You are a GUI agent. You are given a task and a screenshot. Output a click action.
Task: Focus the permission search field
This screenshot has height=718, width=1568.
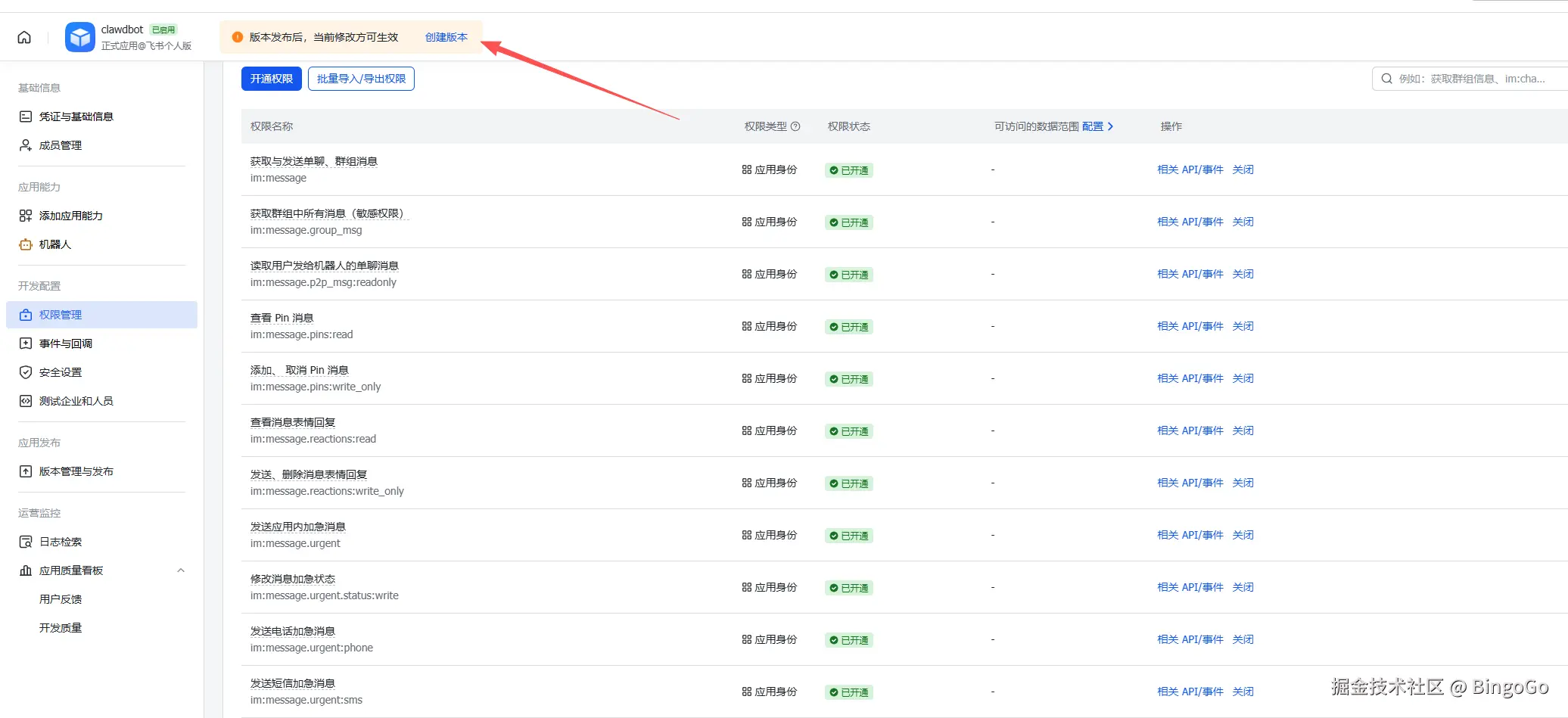1470,79
